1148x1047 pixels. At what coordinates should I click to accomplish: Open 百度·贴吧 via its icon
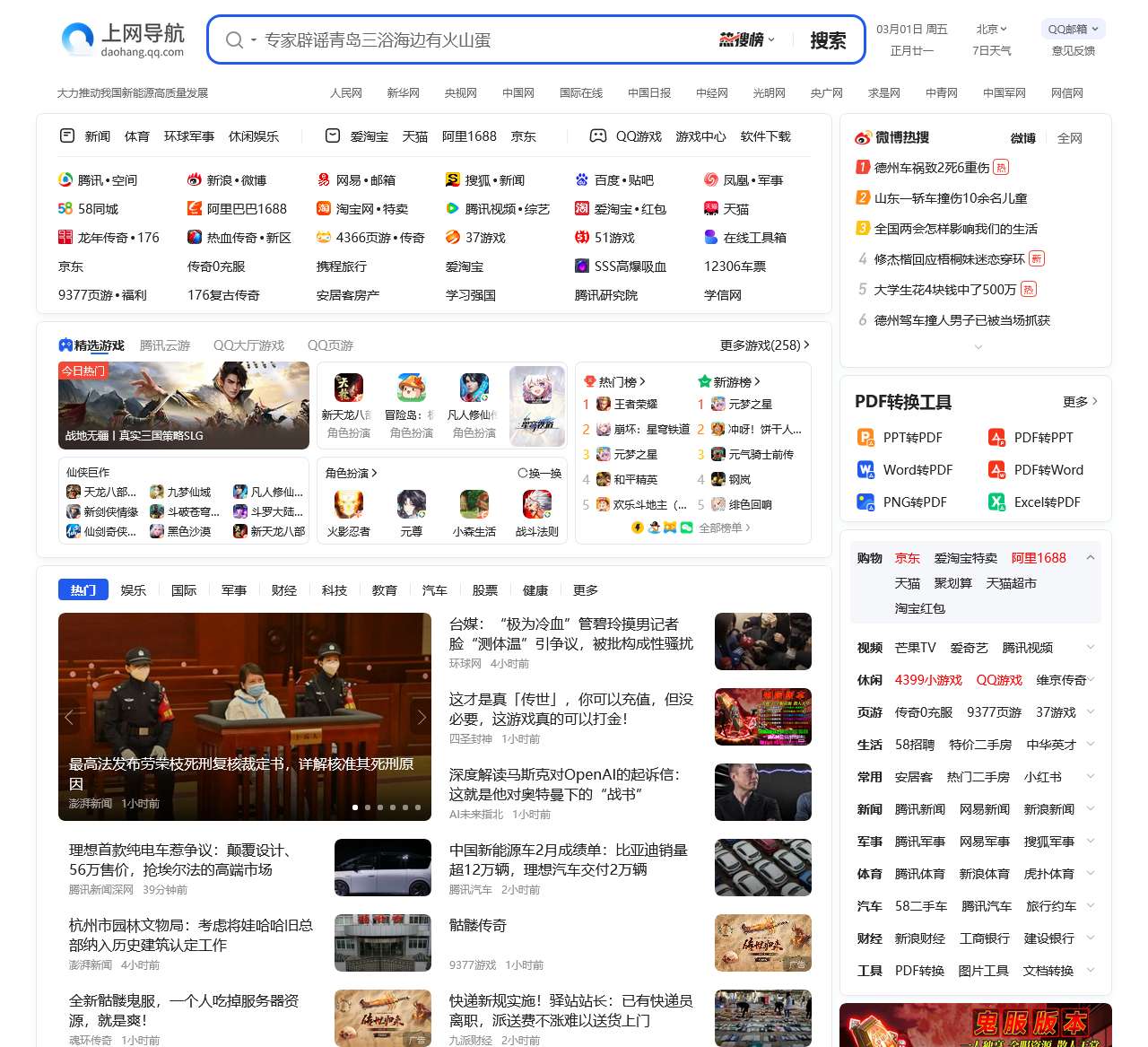pos(582,179)
